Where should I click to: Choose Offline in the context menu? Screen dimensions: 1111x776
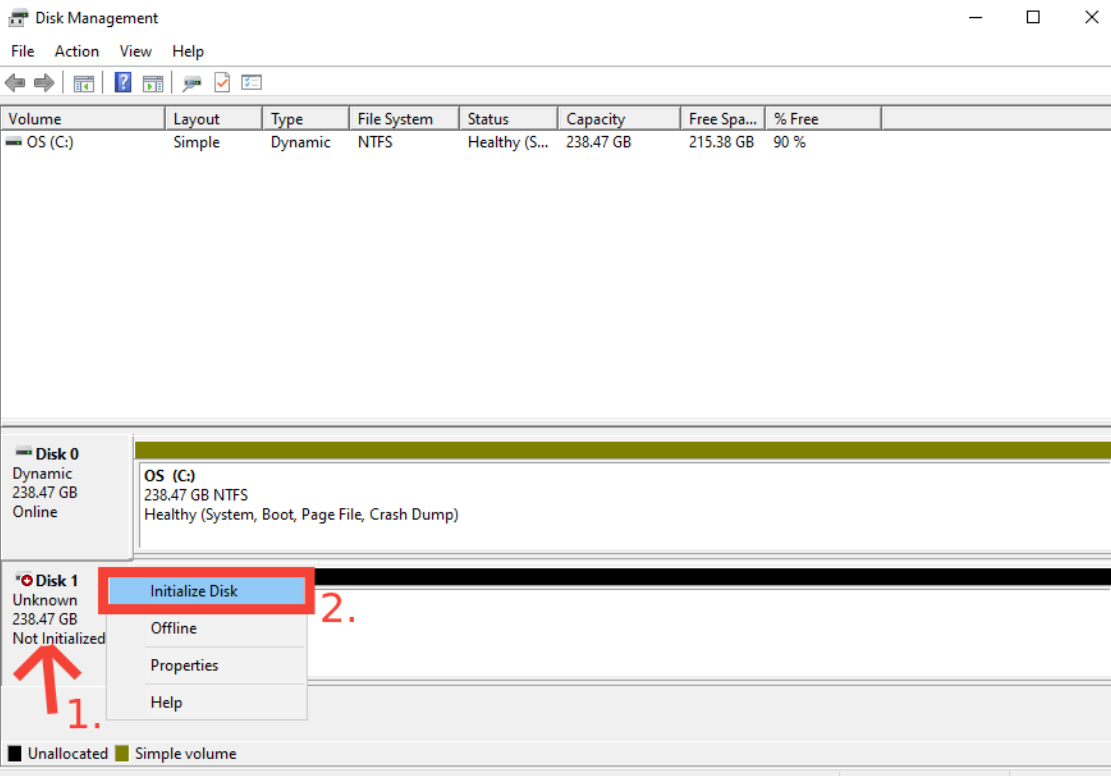coord(173,628)
